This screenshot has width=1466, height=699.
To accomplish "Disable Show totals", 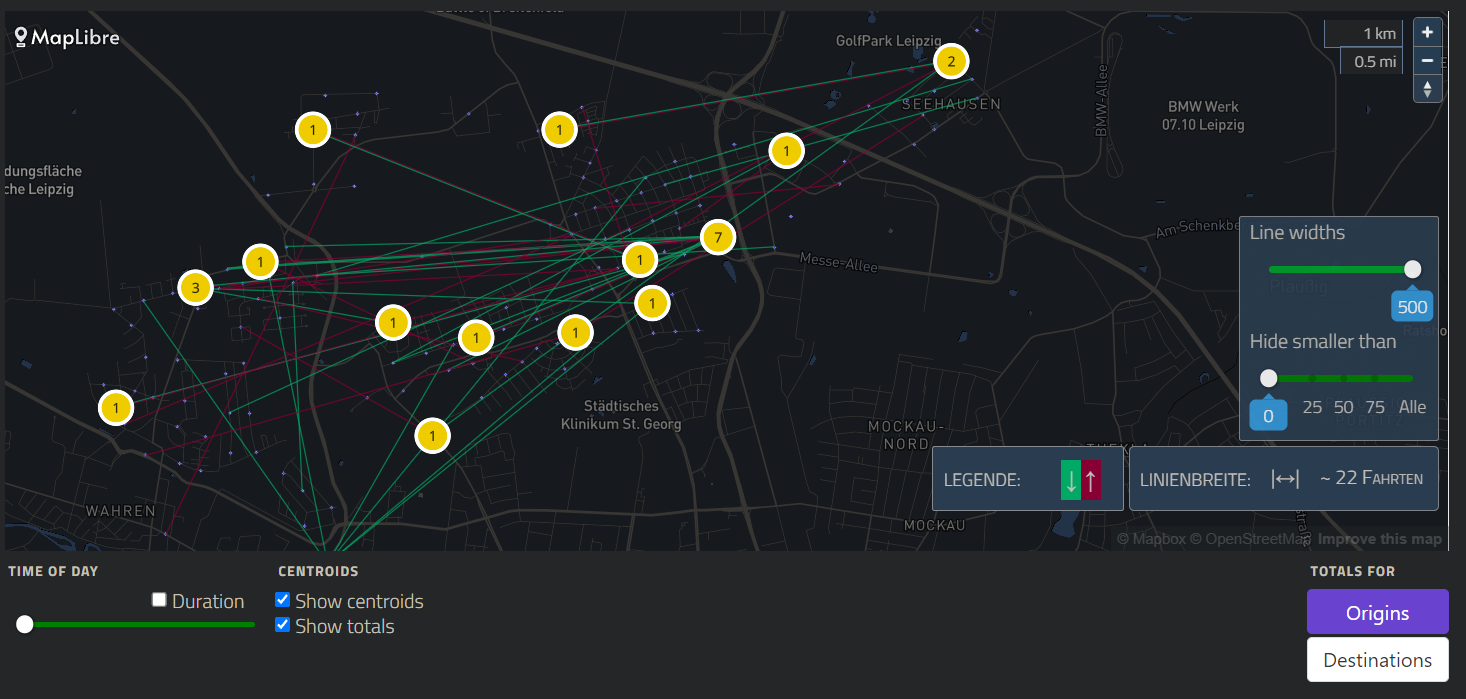I will (x=283, y=625).
